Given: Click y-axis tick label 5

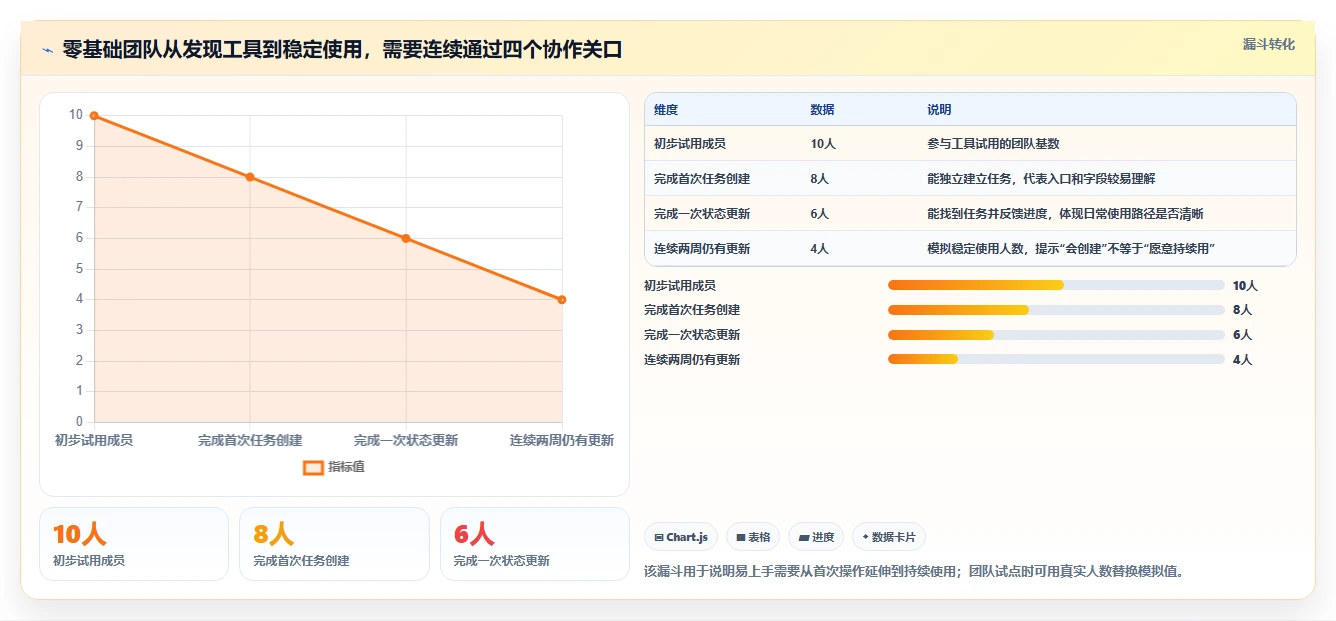Looking at the screenshot, I should pyautogui.click(x=79, y=268).
